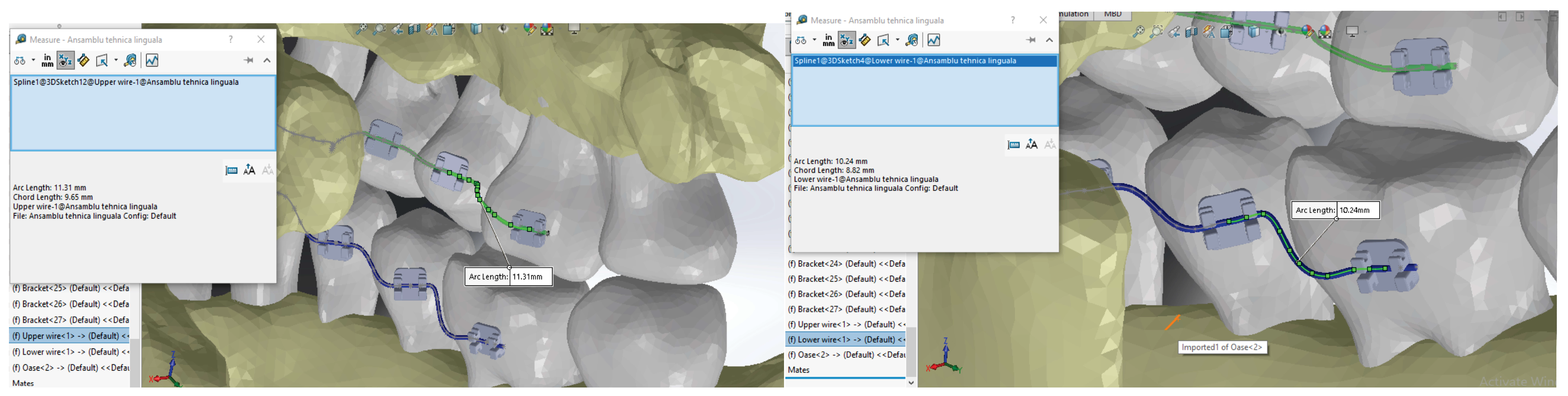Click tree scrollbar down arrow in Lower wire window
Viewport: 1568px width, 396px height.
911,383
